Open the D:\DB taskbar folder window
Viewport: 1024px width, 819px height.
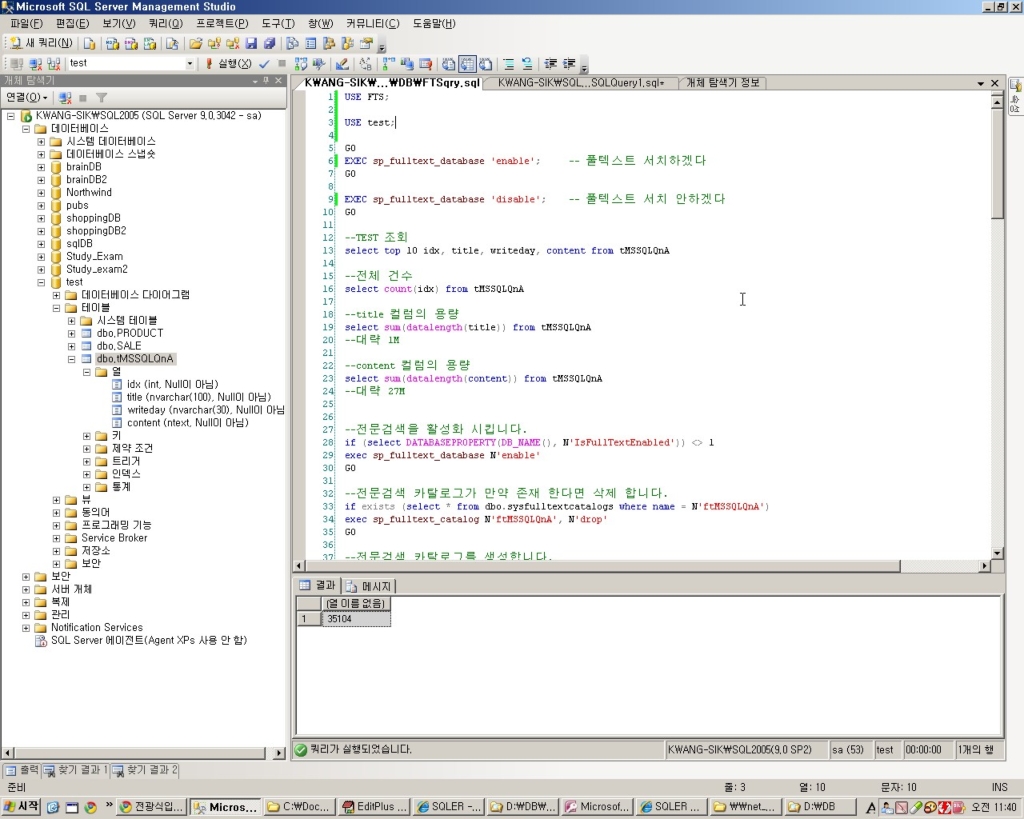[x=818, y=807]
